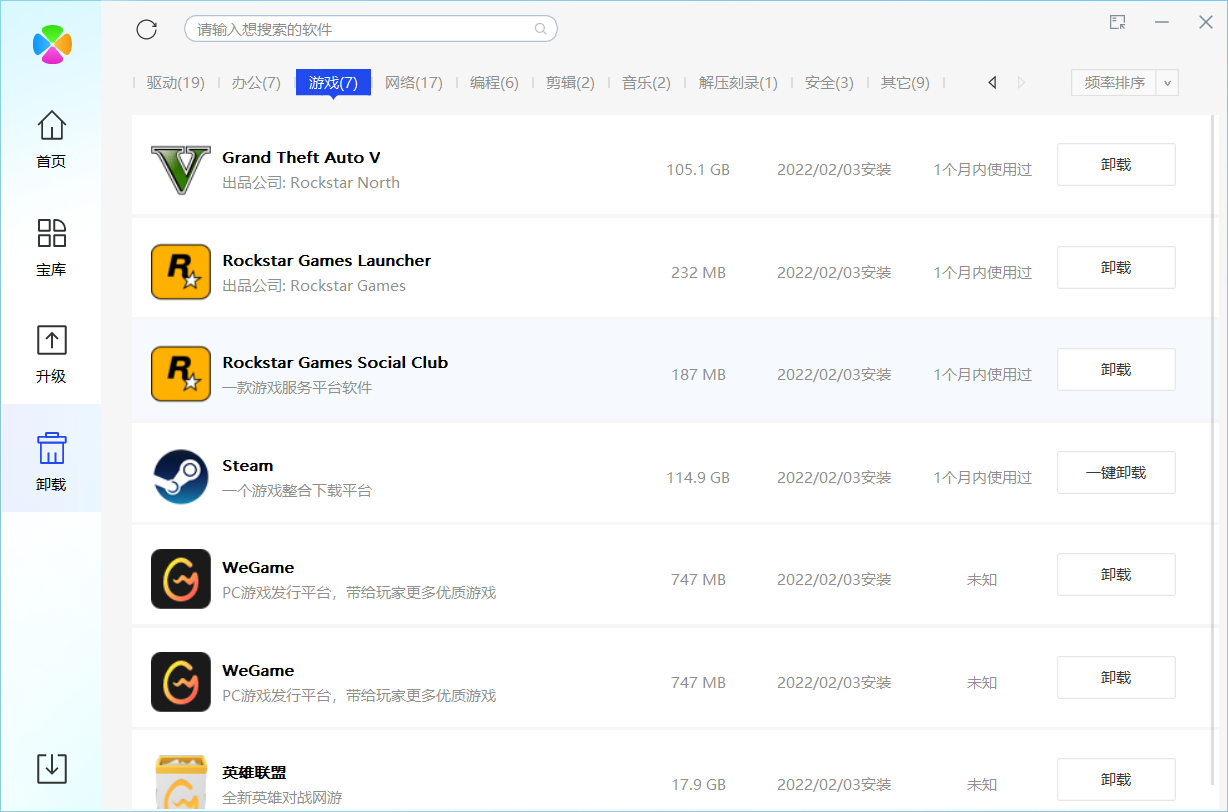This screenshot has width=1228, height=812.
Task: Open the download manager icon
Action: pos(51,768)
